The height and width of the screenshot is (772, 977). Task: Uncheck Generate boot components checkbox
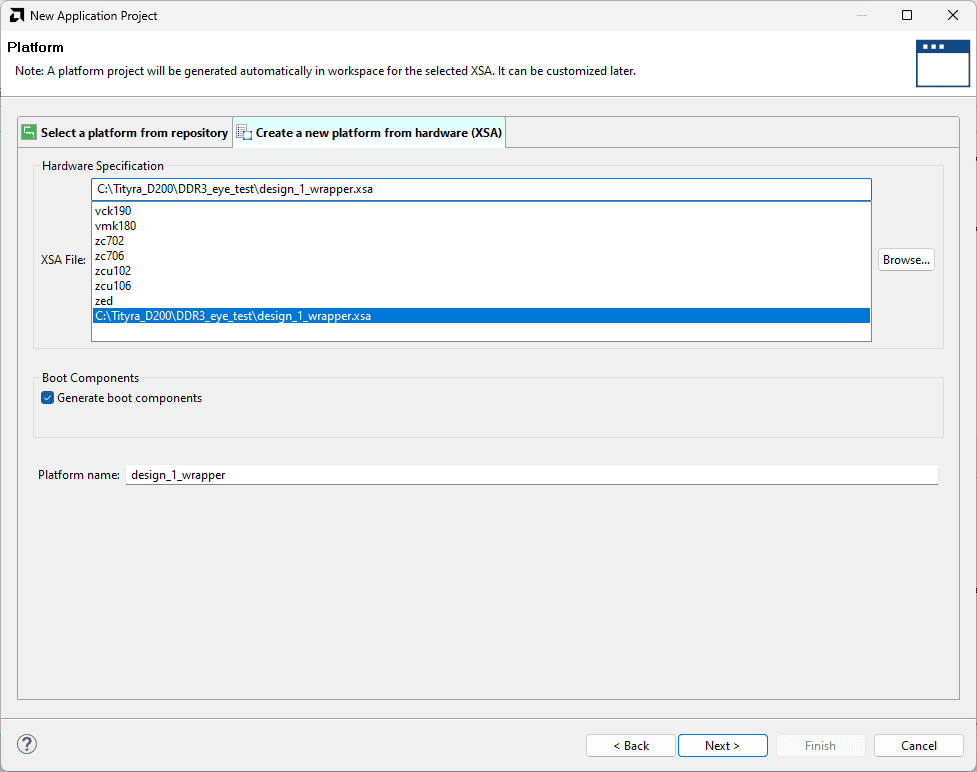48,398
